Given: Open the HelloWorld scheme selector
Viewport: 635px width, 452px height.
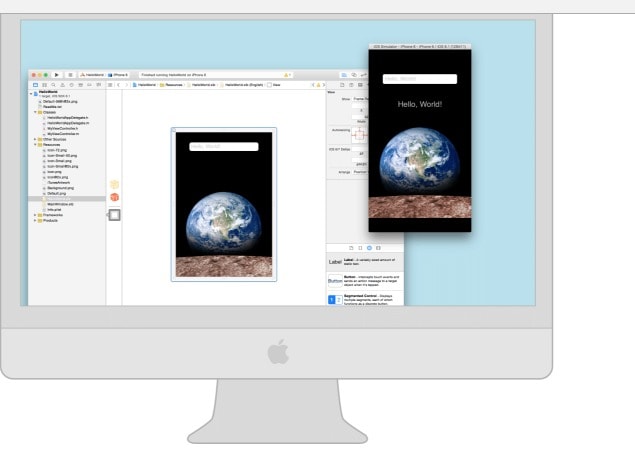Looking at the screenshot, I should coord(92,75).
